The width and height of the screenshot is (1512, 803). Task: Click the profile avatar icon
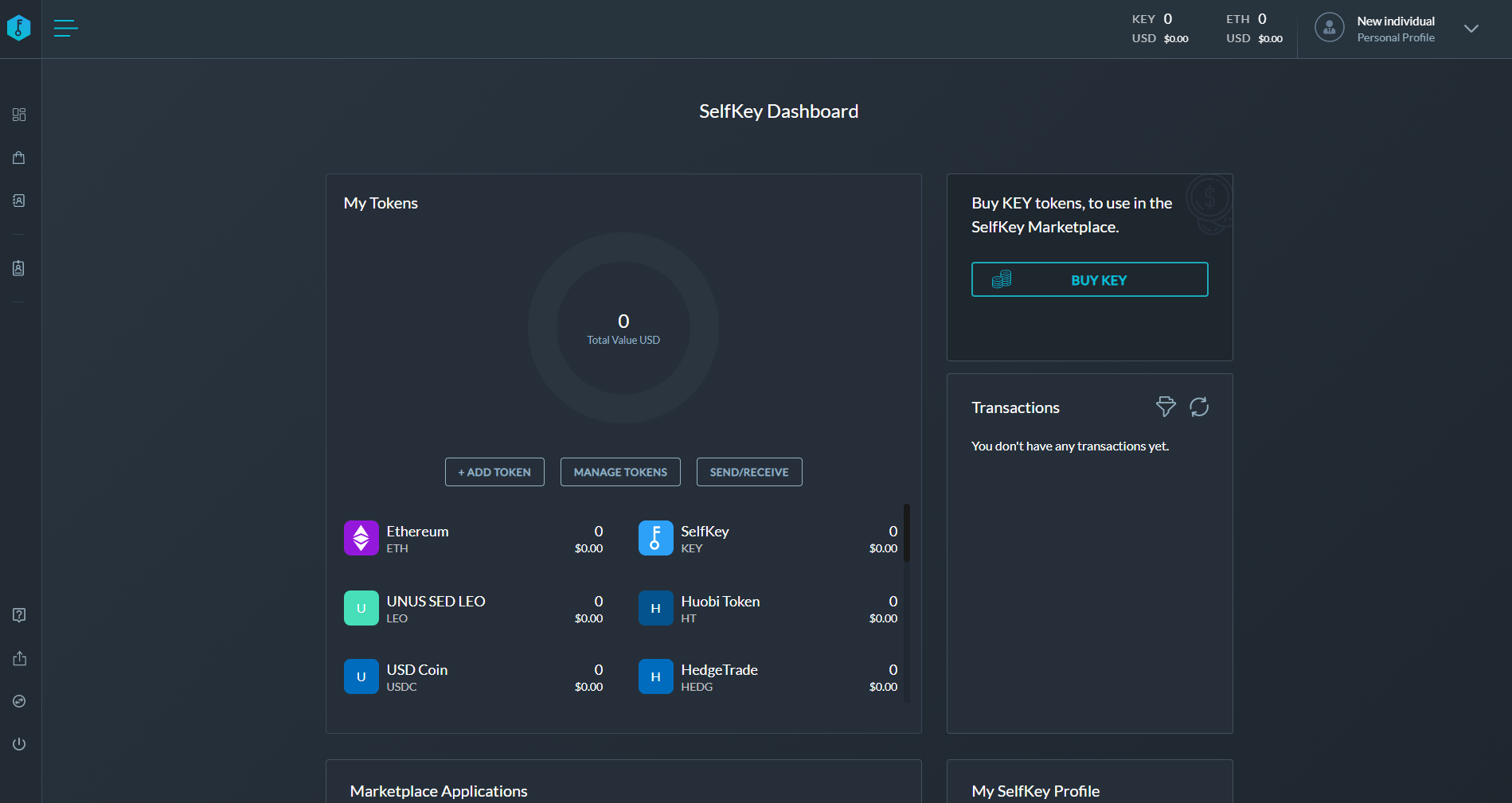pyautogui.click(x=1329, y=28)
